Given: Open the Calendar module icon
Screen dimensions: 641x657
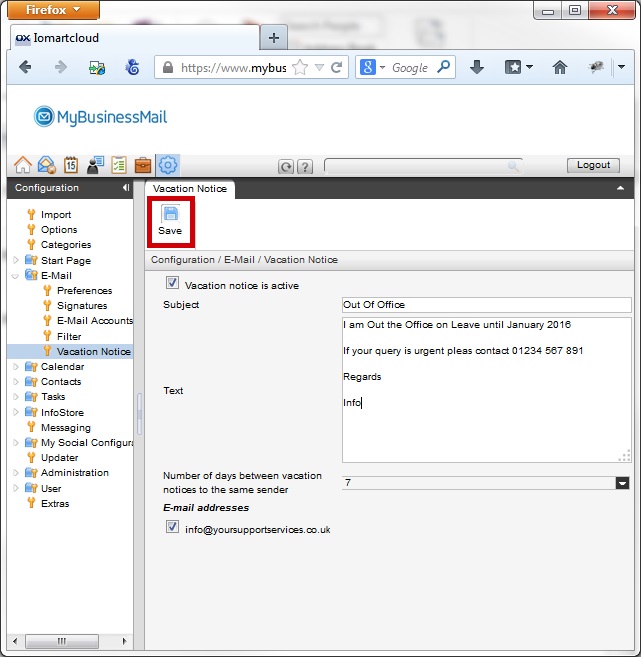Looking at the screenshot, I should pyautogui.click(x=71, y=166).
